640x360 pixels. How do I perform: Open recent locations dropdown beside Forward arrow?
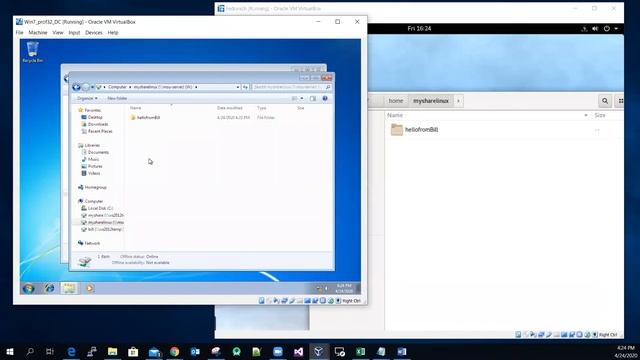click(x=92, y=87)
